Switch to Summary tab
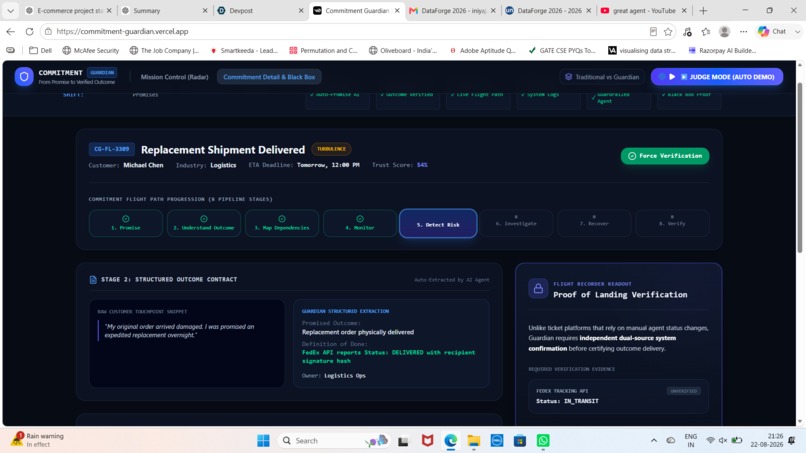This screenshot has height=453, width=806. tap(164, 10)
